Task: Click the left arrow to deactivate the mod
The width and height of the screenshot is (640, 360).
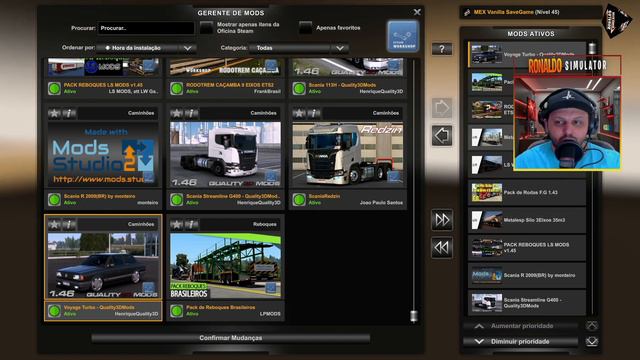Action: [442, 136]
